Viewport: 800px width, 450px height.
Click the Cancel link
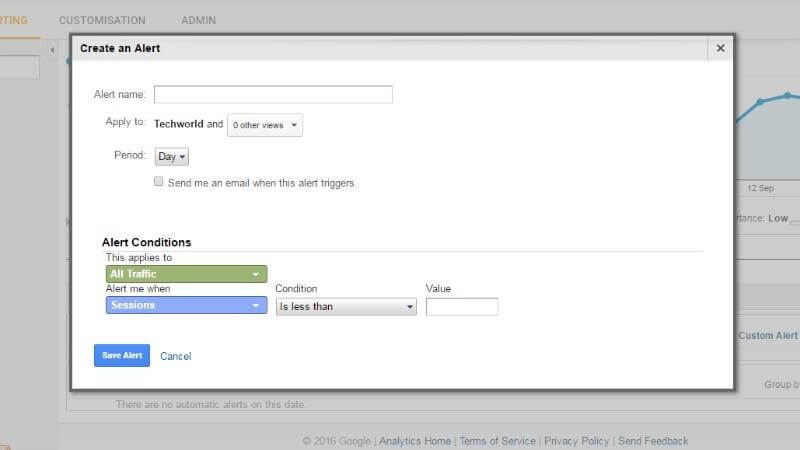[x=176, y=356]
